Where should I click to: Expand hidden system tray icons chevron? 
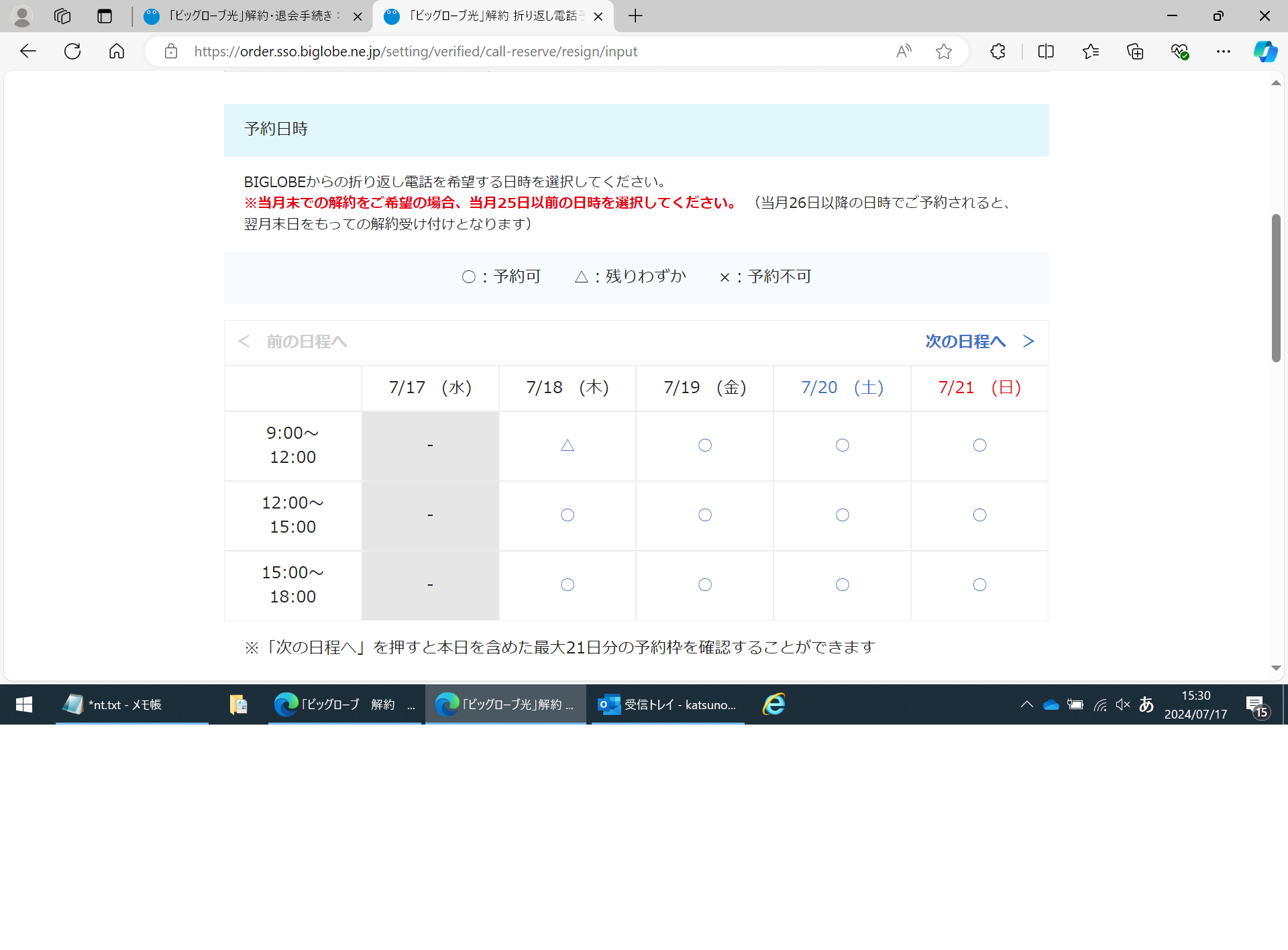click(1026, 704)
